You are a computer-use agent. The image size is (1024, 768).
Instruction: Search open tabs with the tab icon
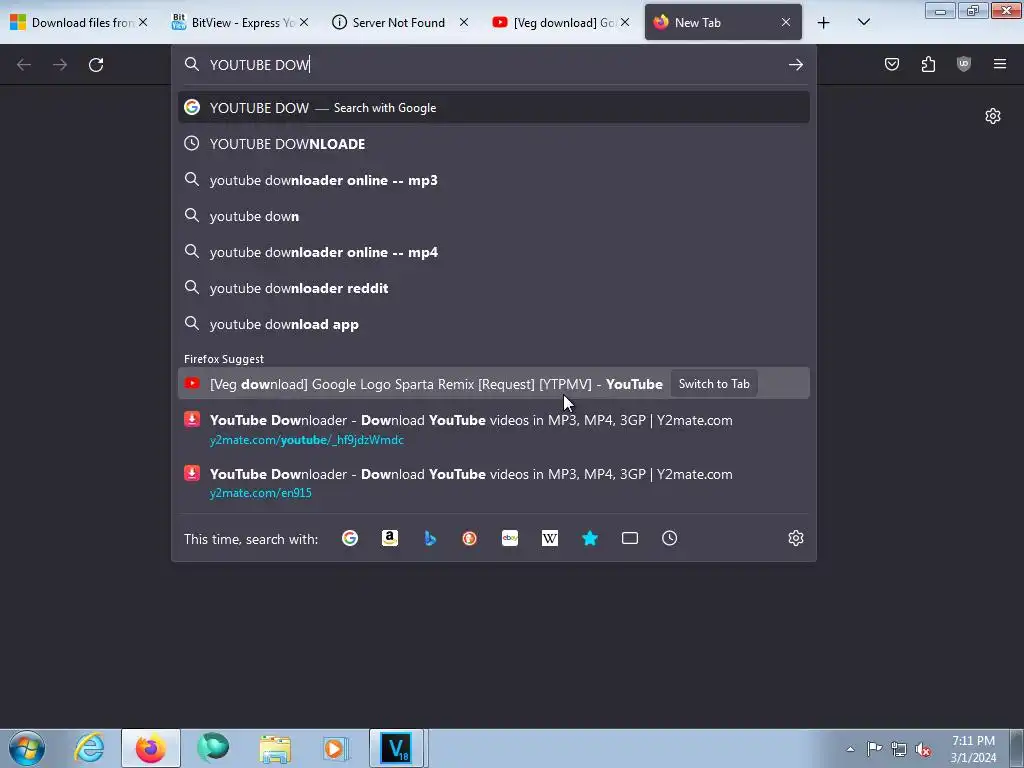(x=630, y=538)
